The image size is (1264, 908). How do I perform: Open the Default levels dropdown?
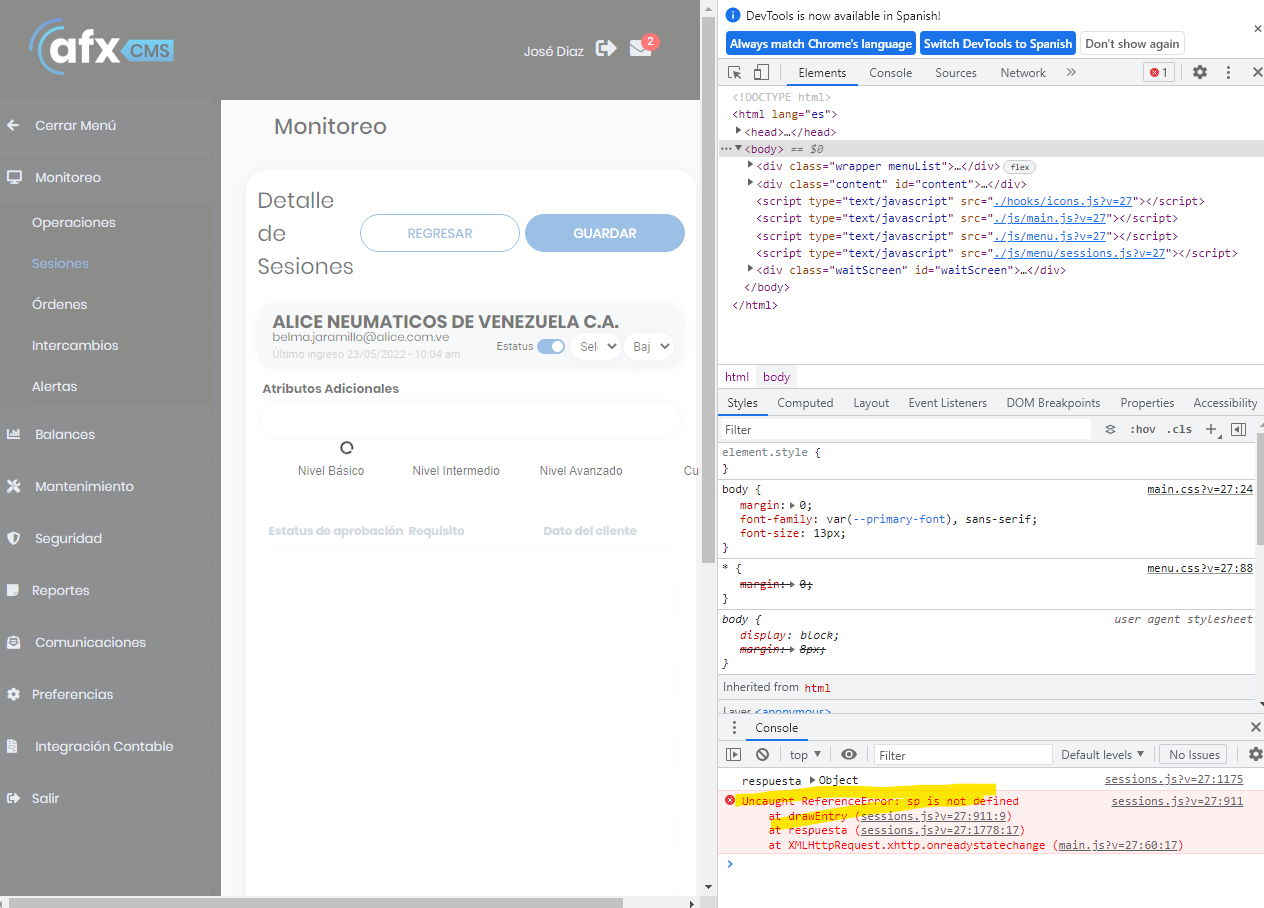1102,755
